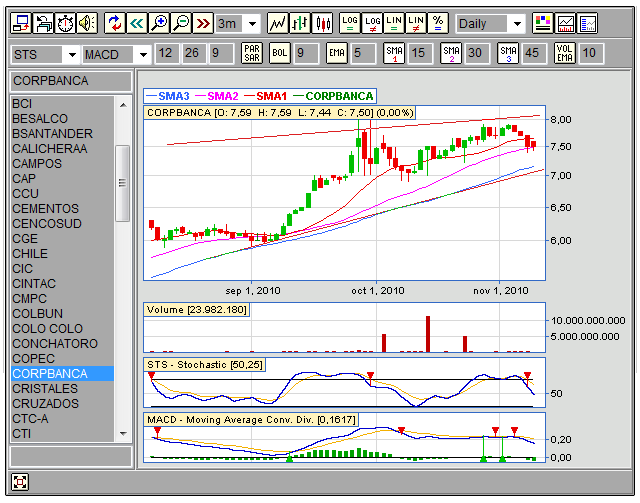Viewport: 640px width, 503px height.
Task: Select bar (OHLC) chart style icon
Action: point(300,23)
